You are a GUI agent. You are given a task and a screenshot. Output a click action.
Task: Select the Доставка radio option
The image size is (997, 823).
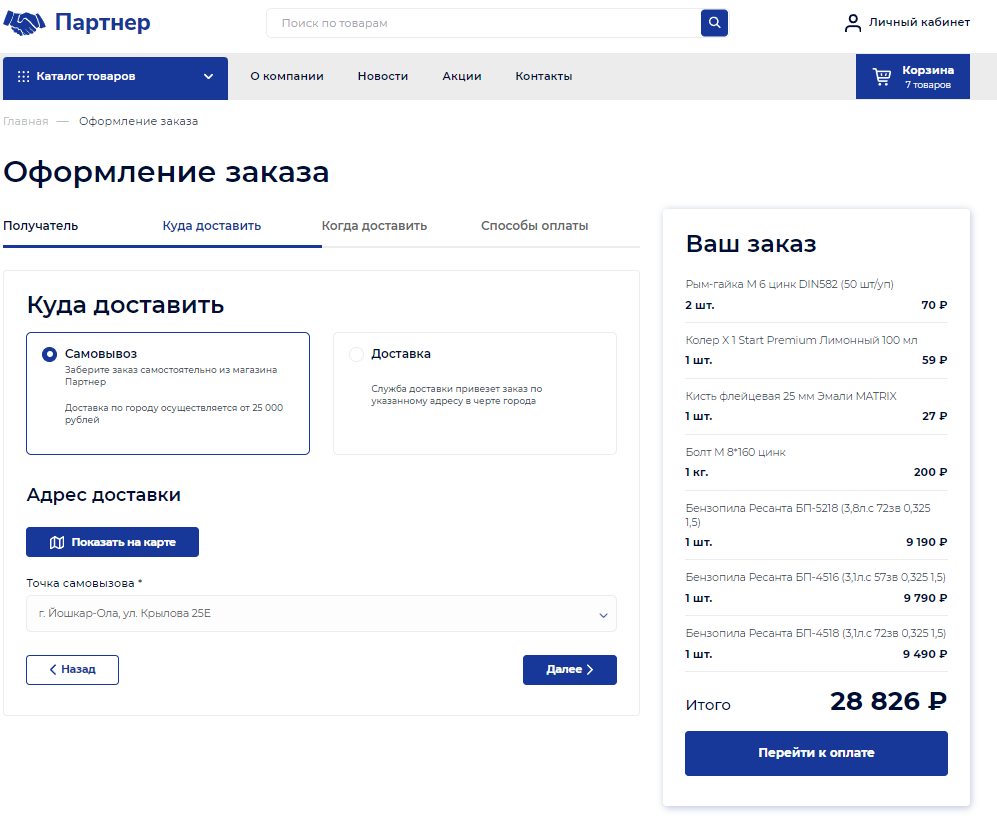pos(356,355)
